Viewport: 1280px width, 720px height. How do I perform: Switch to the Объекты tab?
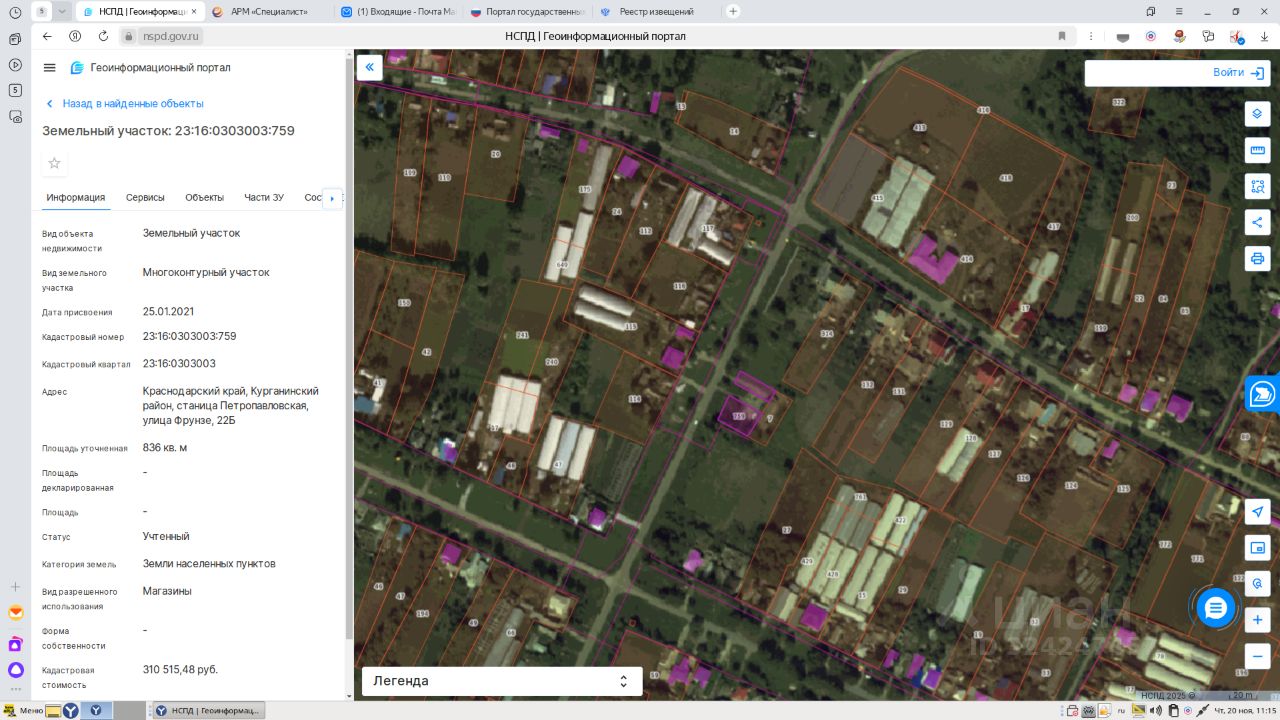pos(204,197)
